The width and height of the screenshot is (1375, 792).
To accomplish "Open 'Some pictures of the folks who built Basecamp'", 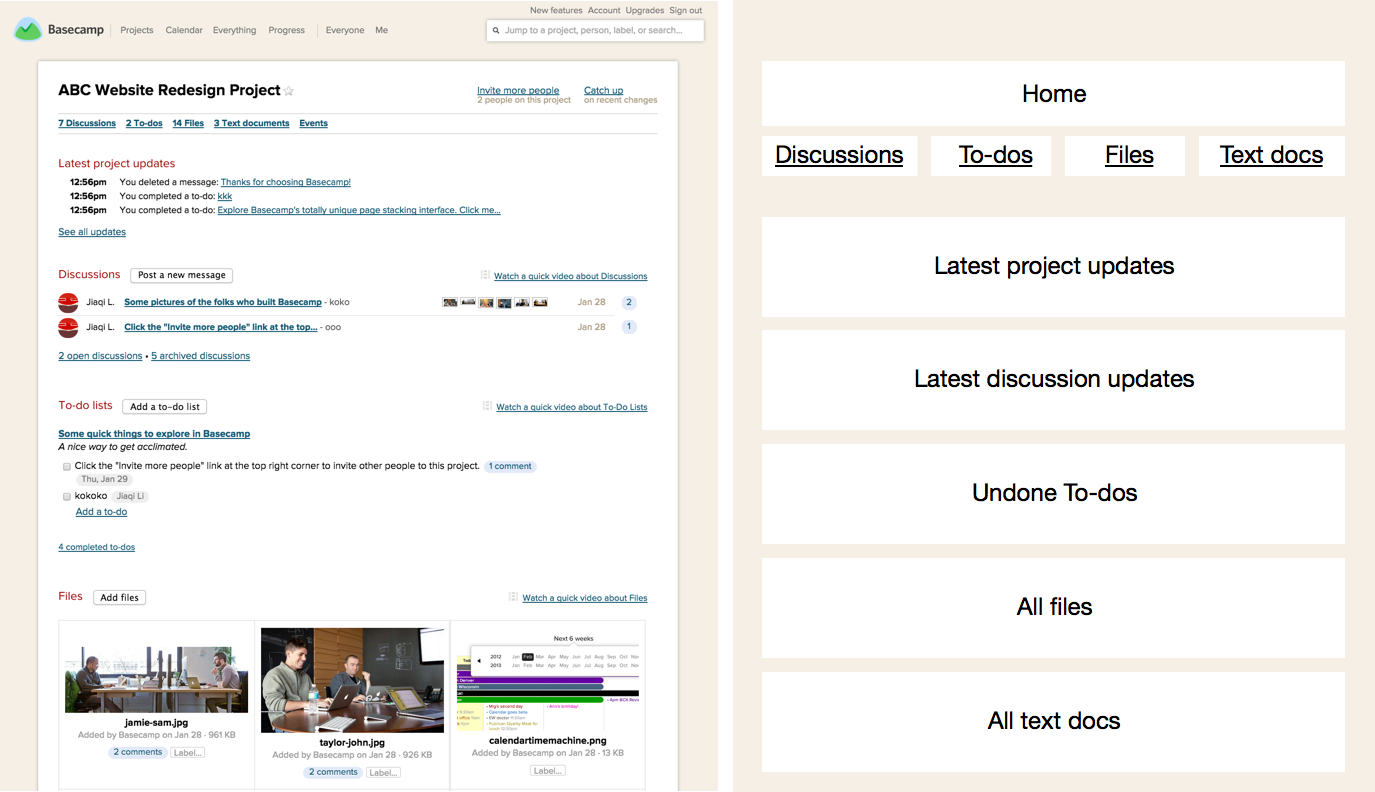I will [x=223, y=302].
